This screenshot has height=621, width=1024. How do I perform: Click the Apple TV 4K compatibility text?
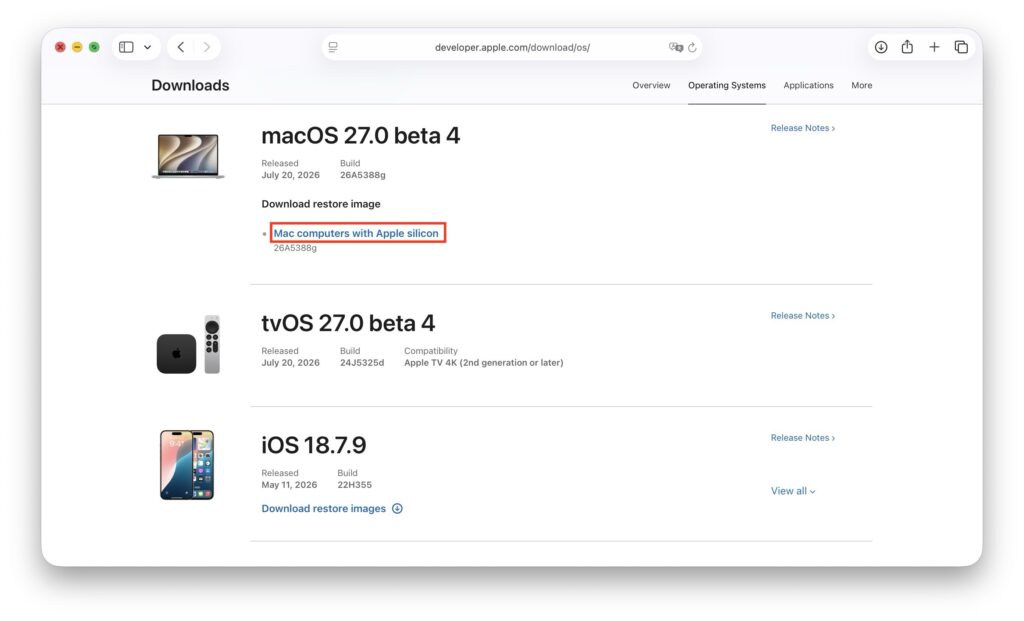coord(483,362)
